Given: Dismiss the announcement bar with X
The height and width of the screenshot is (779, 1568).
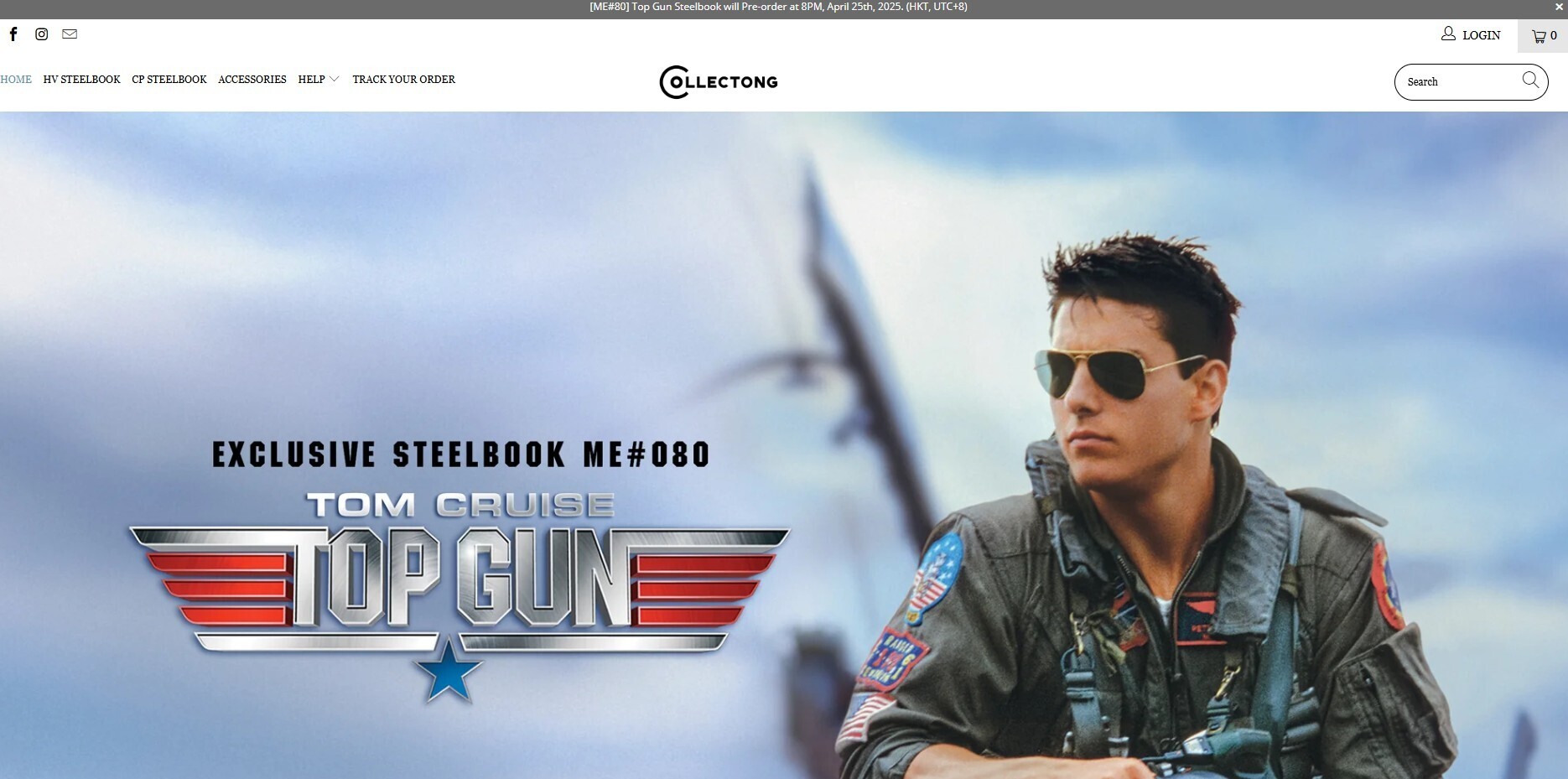Looking at the screenshot, I should tap(1559, 7).
